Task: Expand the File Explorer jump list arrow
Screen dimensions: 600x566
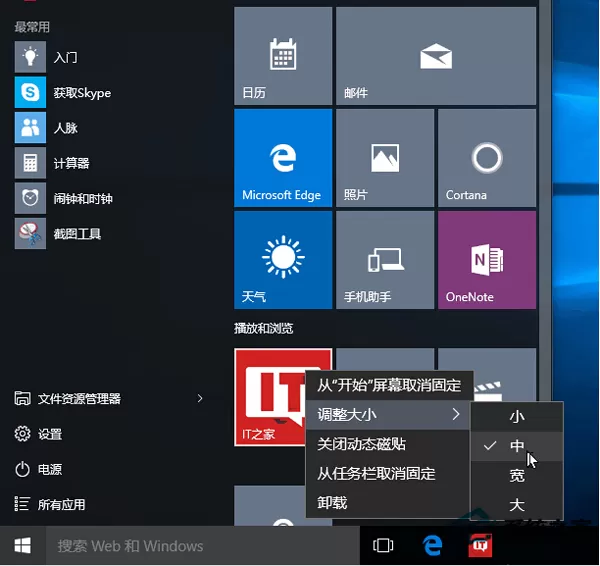Action: click(200, 398)
